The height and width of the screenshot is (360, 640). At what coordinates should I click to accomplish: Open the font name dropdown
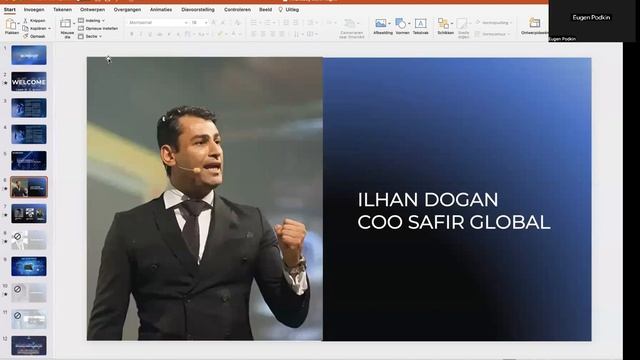186,23
